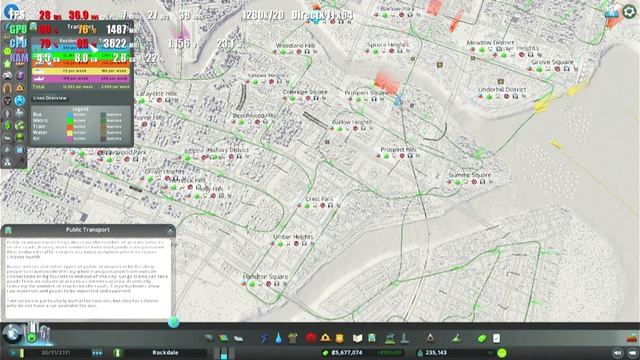The image size is (640, 360).
Task: Select the green house Levels info view
Action: tap(7, 64)
